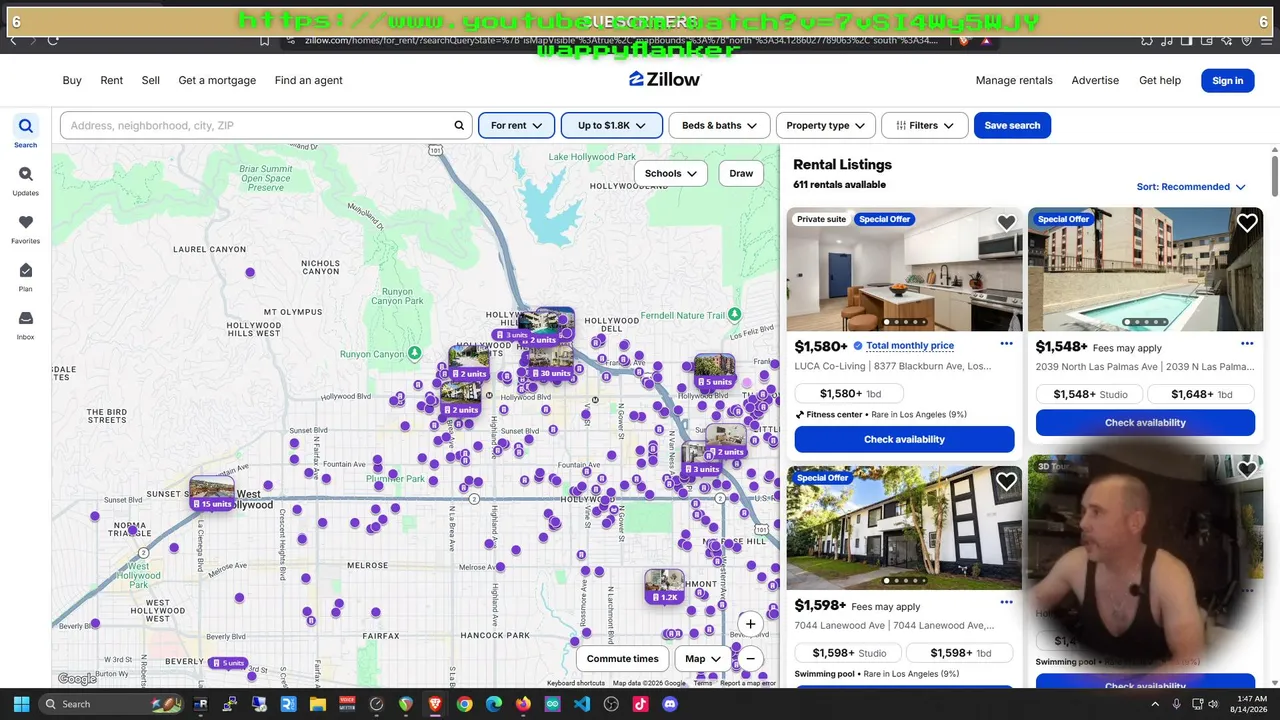
Task: Bookmark this page in the address bar
Action: click(x=265, y=40)
